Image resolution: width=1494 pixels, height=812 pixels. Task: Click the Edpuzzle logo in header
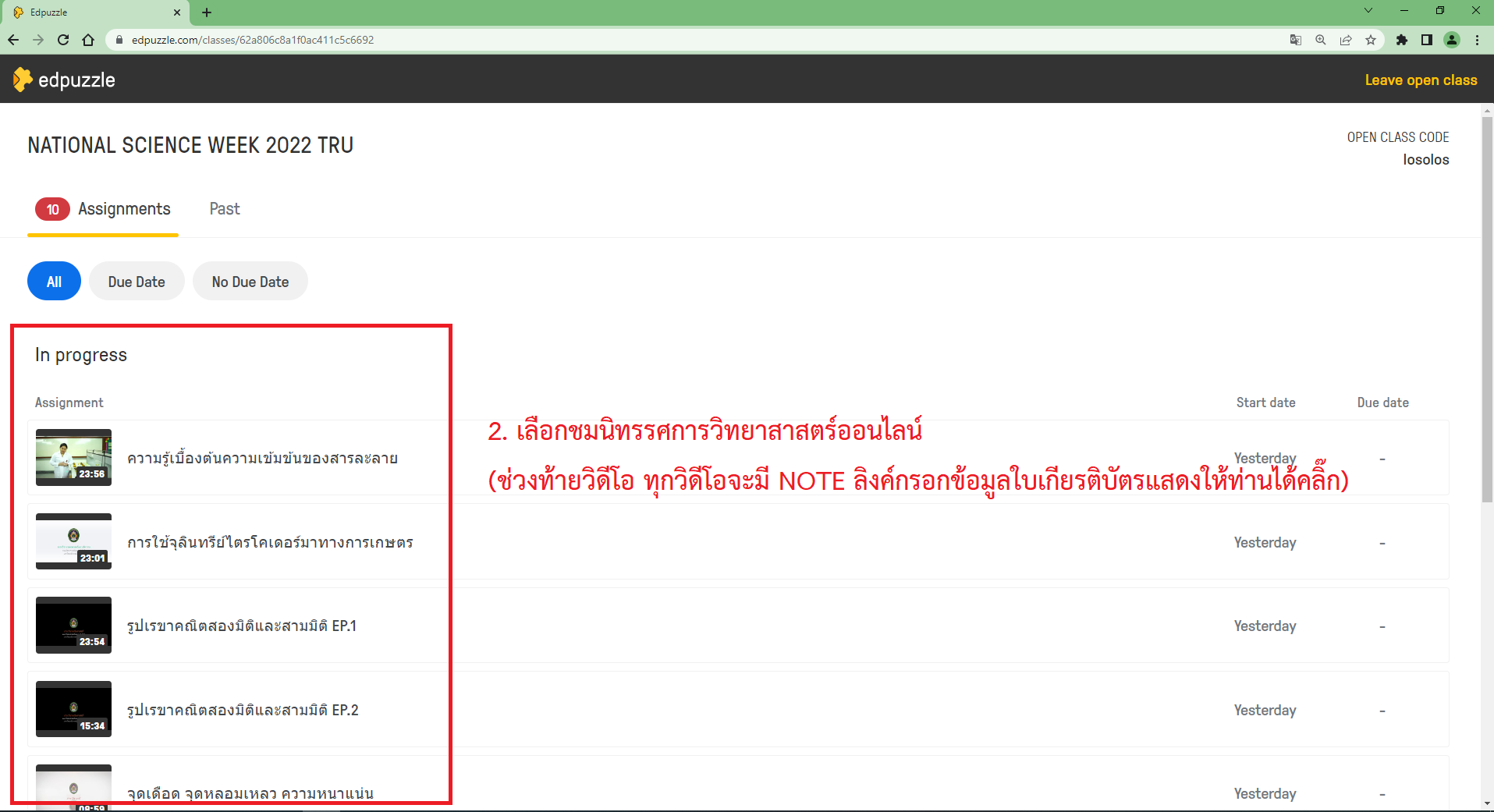(x=64, y=80)
